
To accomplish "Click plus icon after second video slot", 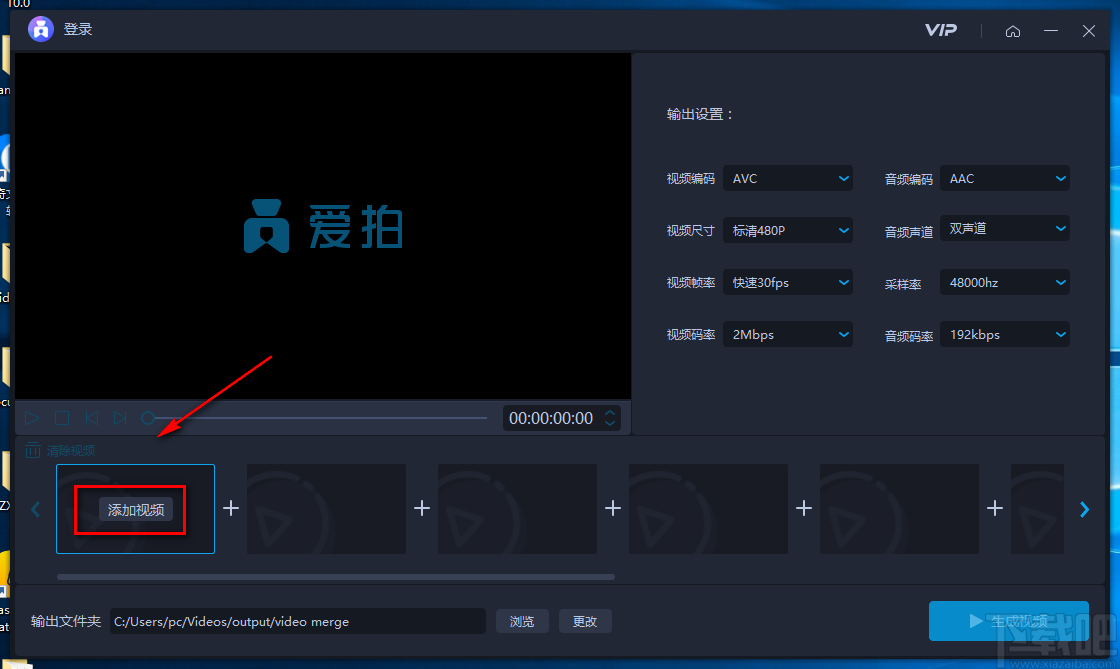I will (422, 508).
